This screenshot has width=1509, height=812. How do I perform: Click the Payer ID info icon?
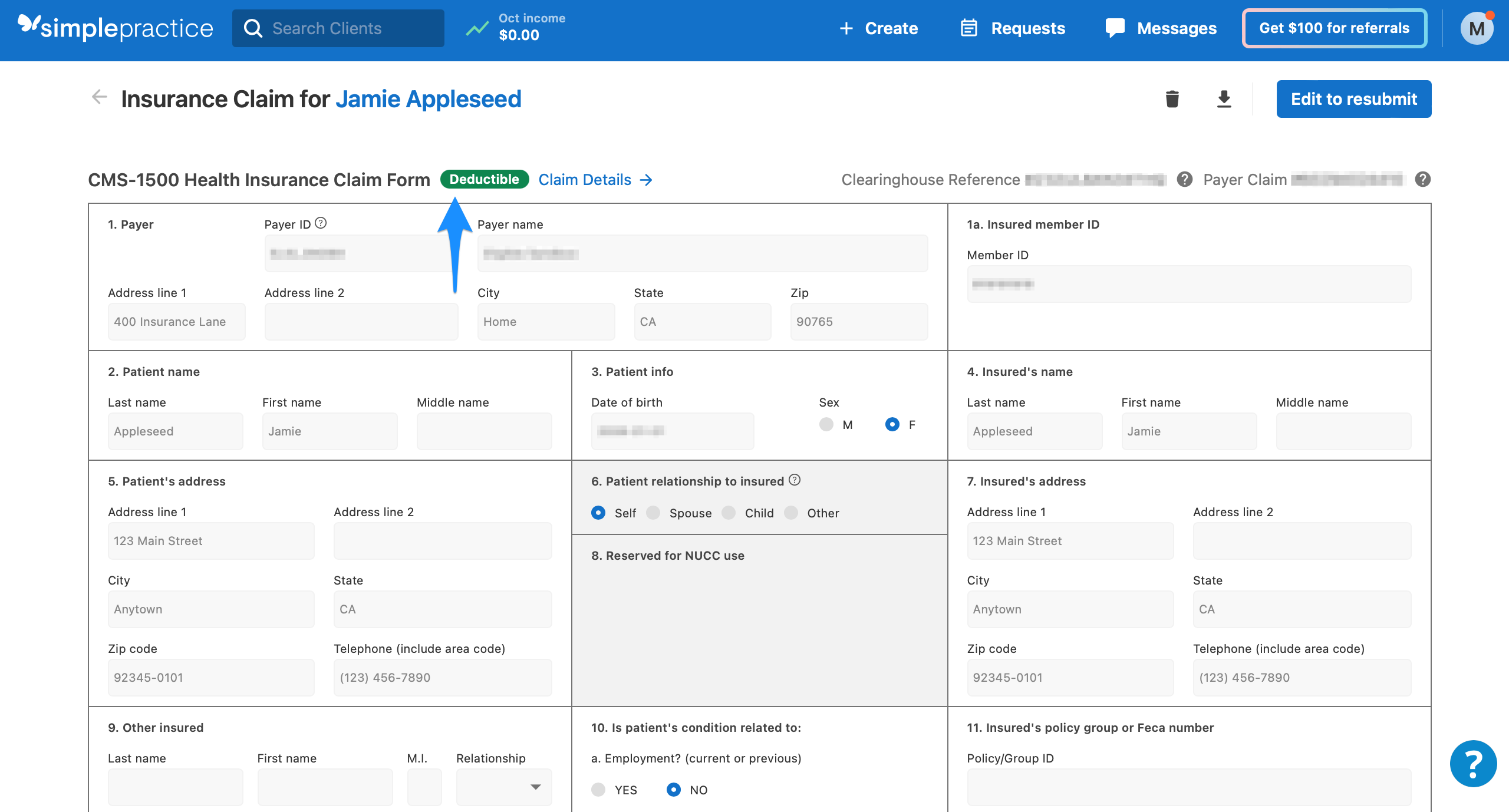click(321, 223)
